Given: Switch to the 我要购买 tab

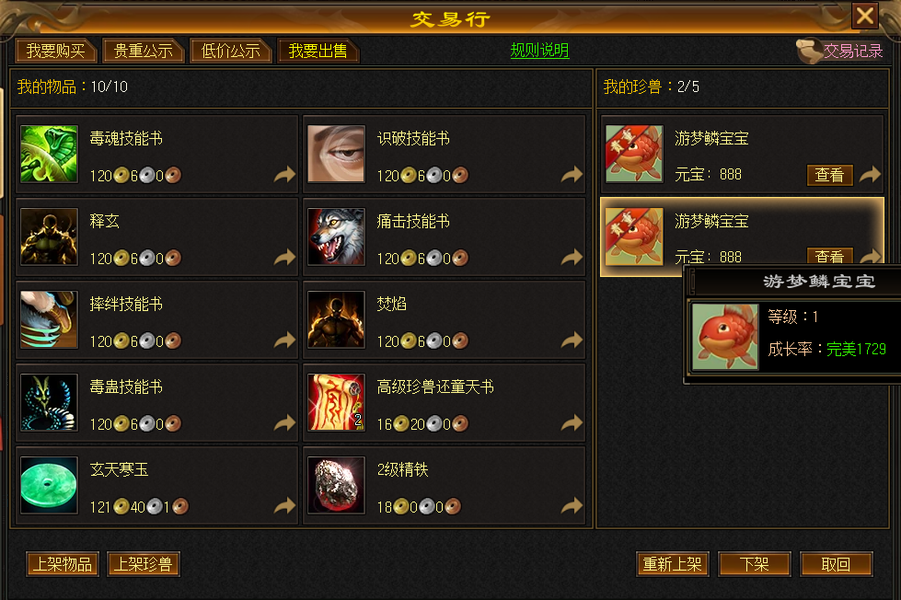Looking at the screenshot, I should pos(56,51).
